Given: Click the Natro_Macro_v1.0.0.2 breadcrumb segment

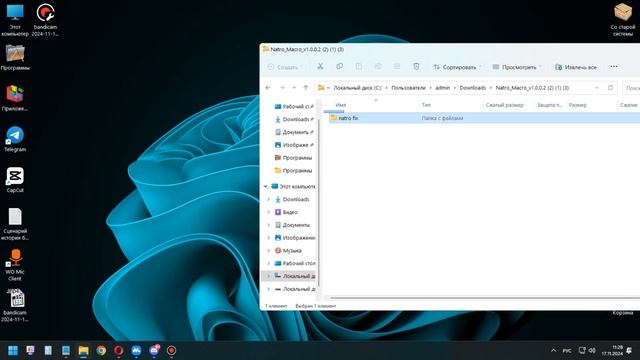Looking at the screenshot, I should tap(532, 88).
